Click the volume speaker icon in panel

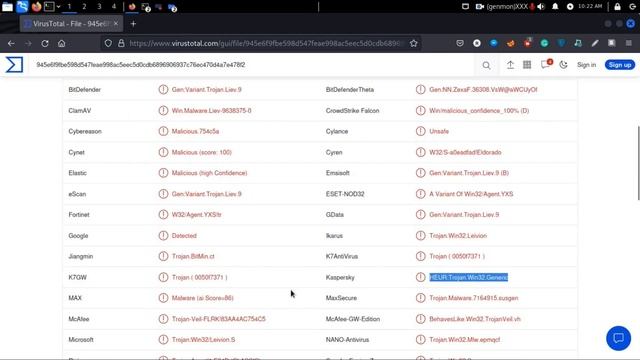click(x=541, y=7)
